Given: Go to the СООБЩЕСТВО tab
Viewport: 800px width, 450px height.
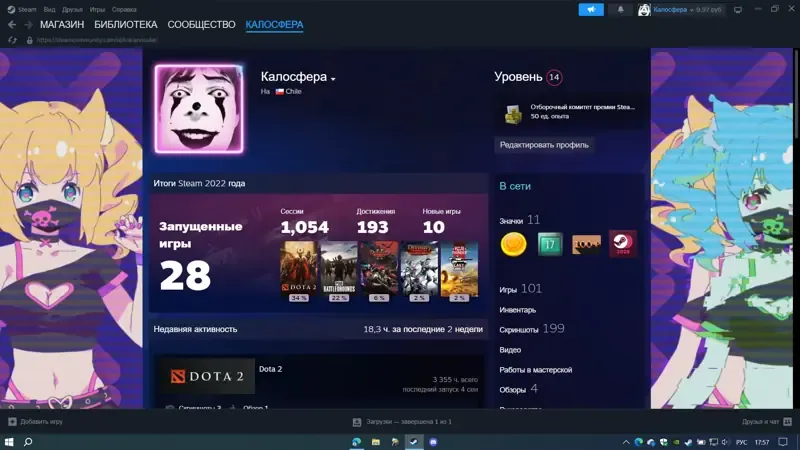Looking at the screenshot, I should [x=202, y=24].
